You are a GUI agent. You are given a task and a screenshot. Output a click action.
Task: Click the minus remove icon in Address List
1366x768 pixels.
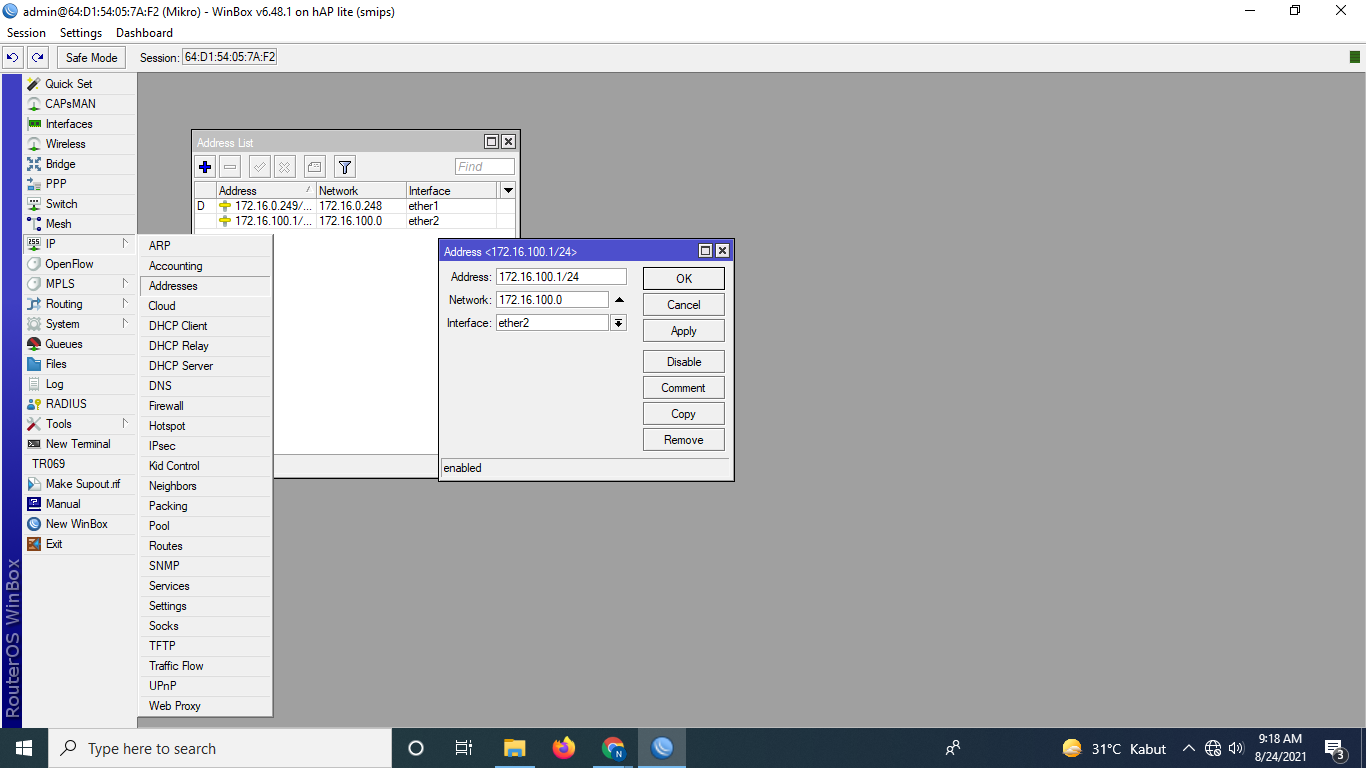[x=230, y=167]
